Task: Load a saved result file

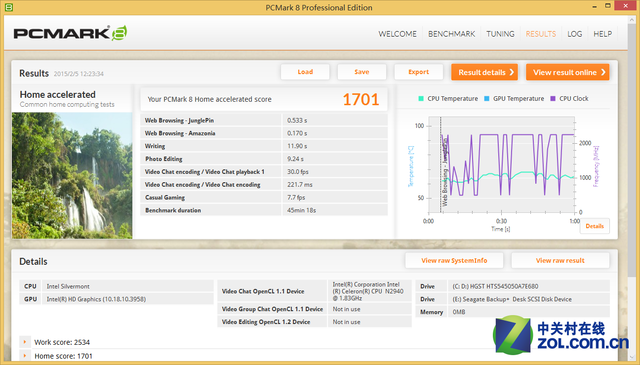Action: tap(305, 72)
